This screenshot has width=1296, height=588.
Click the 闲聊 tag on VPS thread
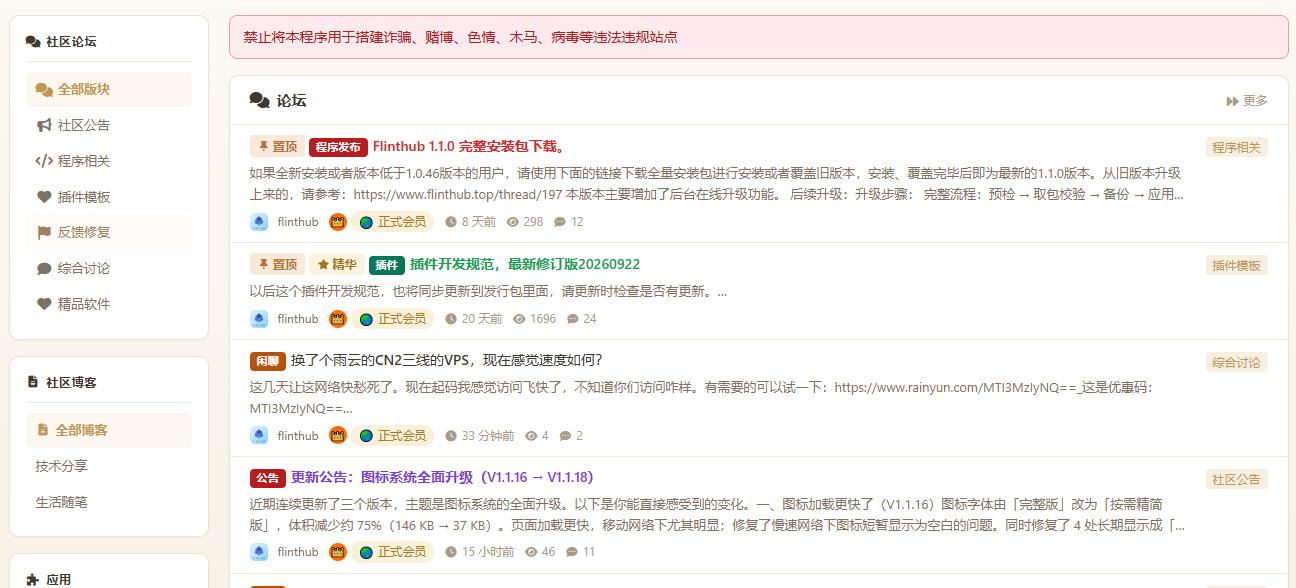[x=268, y=361]
